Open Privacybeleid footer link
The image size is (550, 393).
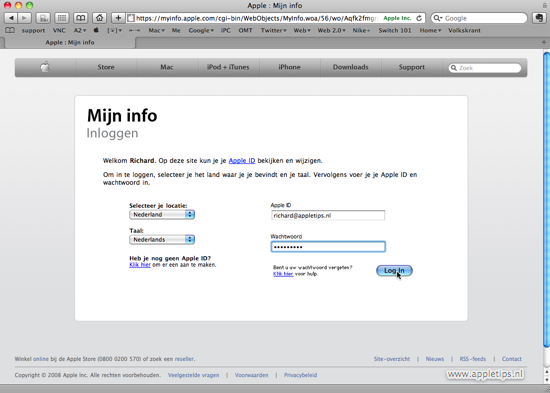301,375
